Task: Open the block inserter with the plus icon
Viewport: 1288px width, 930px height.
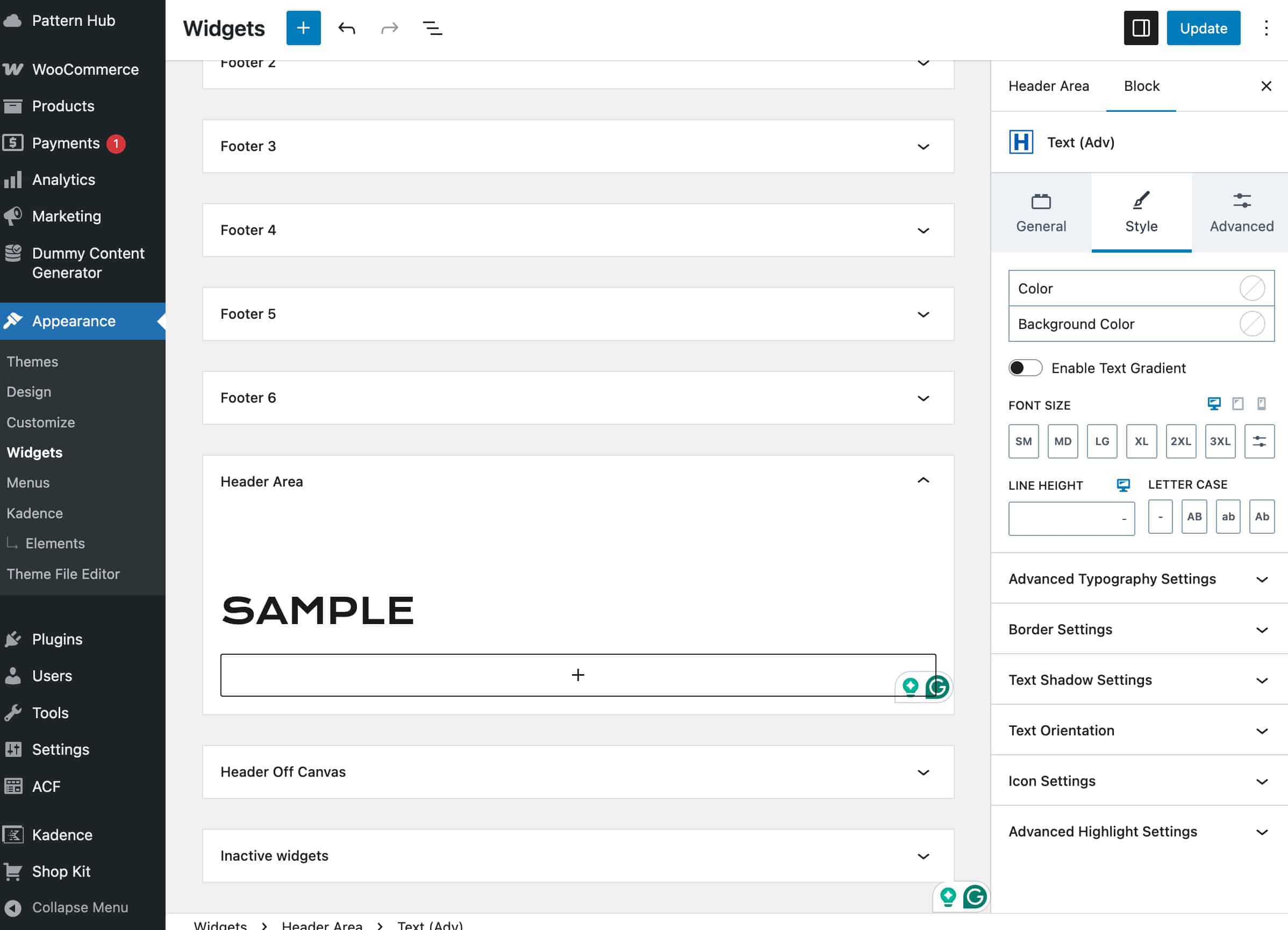Action: click(x=303, y=28)
